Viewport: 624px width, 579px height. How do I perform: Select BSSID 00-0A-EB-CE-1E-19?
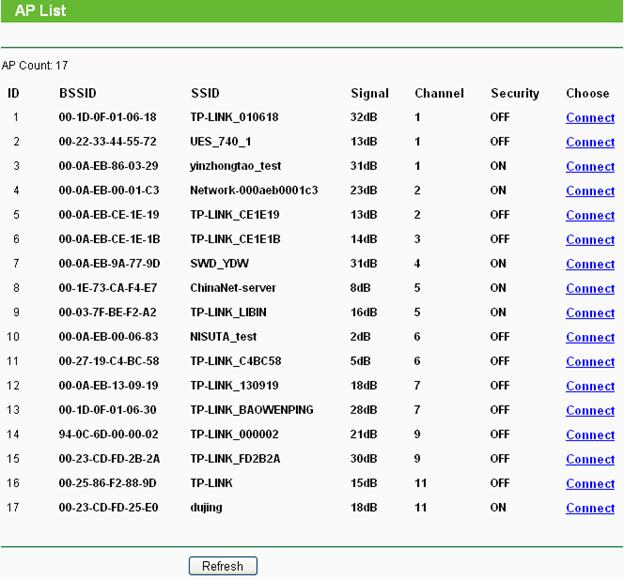tap(109, 214)
